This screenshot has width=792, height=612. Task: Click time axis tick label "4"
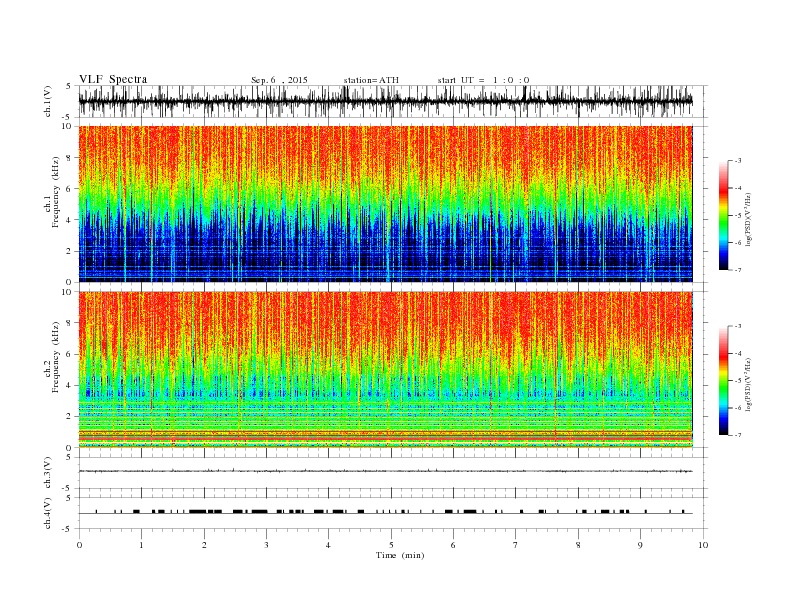coord(328,545)
